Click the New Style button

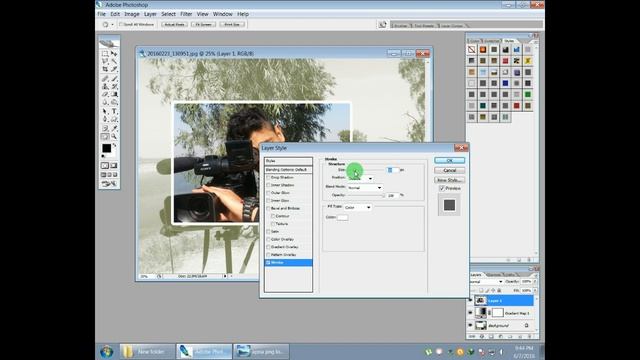pos(449,180)
